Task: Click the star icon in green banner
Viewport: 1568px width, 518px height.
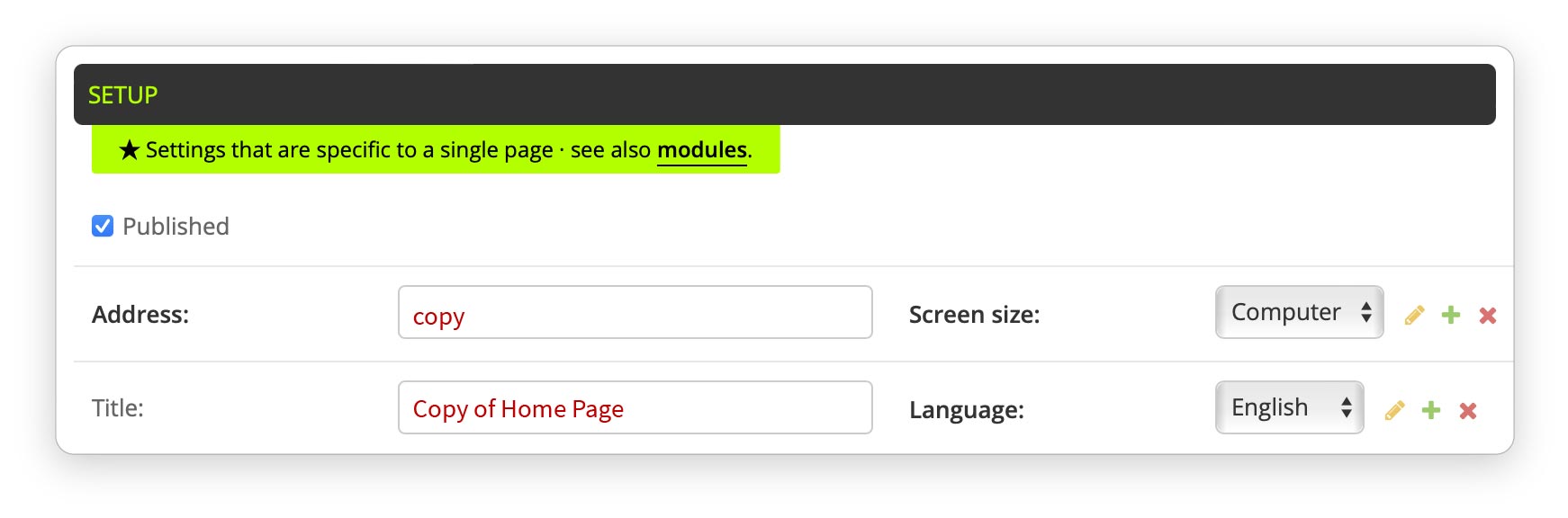Action: click(x=130, y=150)
